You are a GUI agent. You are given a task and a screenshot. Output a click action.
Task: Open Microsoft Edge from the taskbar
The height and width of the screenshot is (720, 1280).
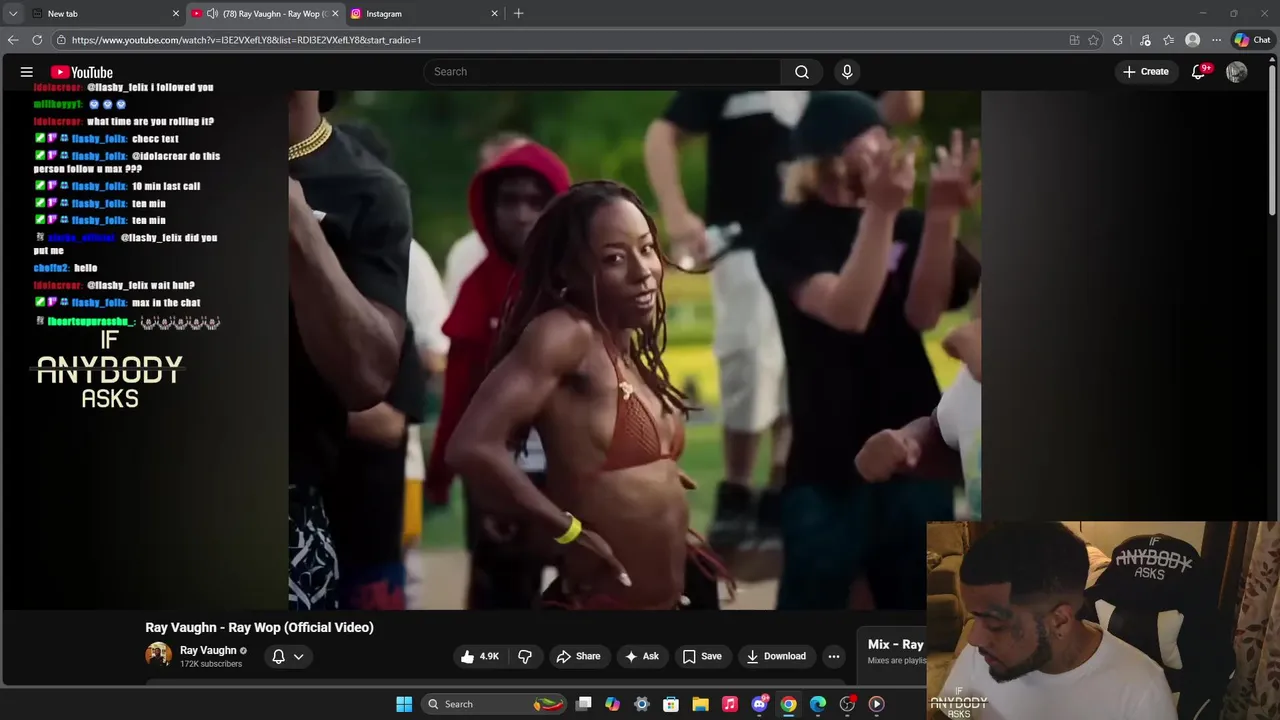pyautogui.click(x=818, y=704)
